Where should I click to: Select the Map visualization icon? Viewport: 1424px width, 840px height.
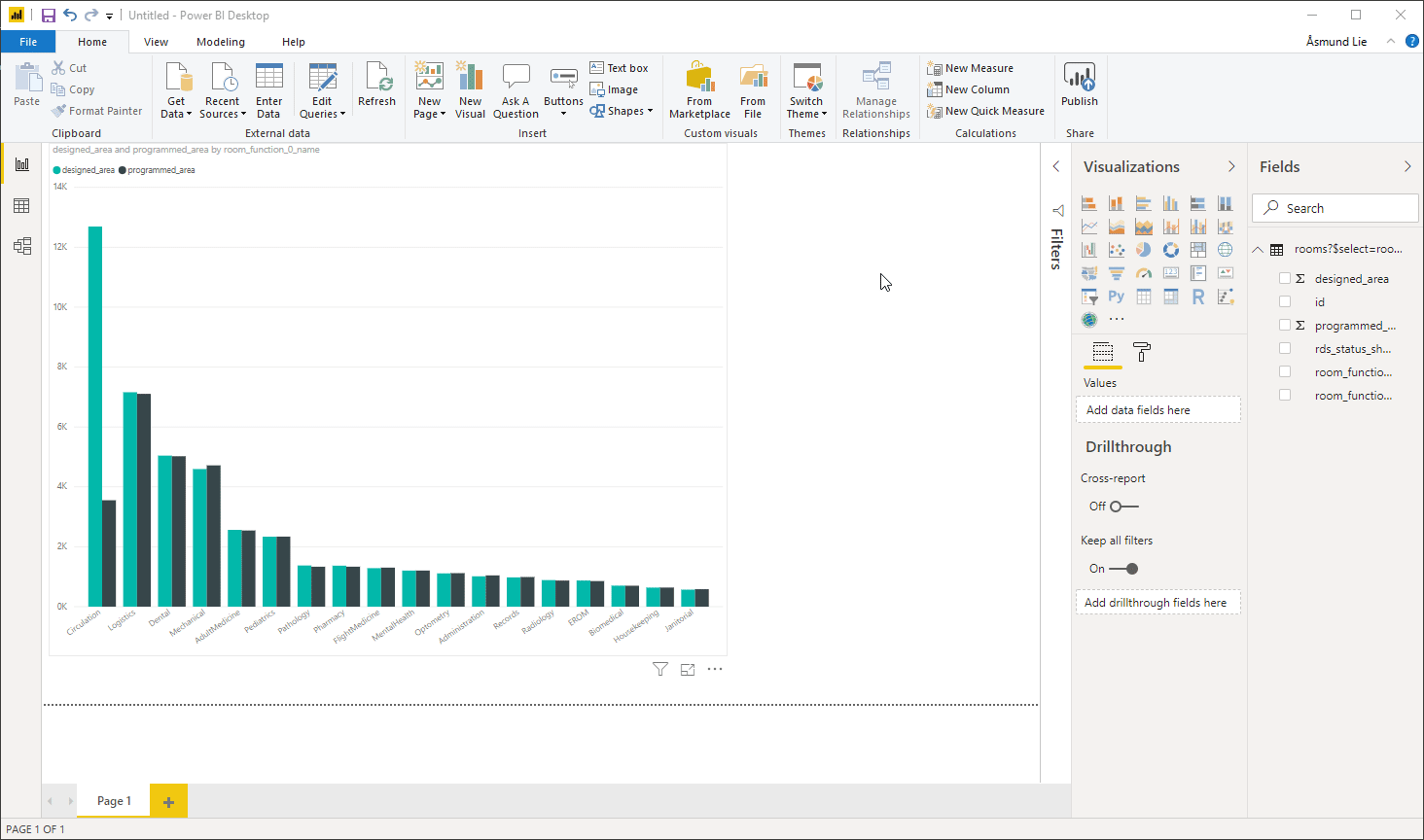[1225, 249]
